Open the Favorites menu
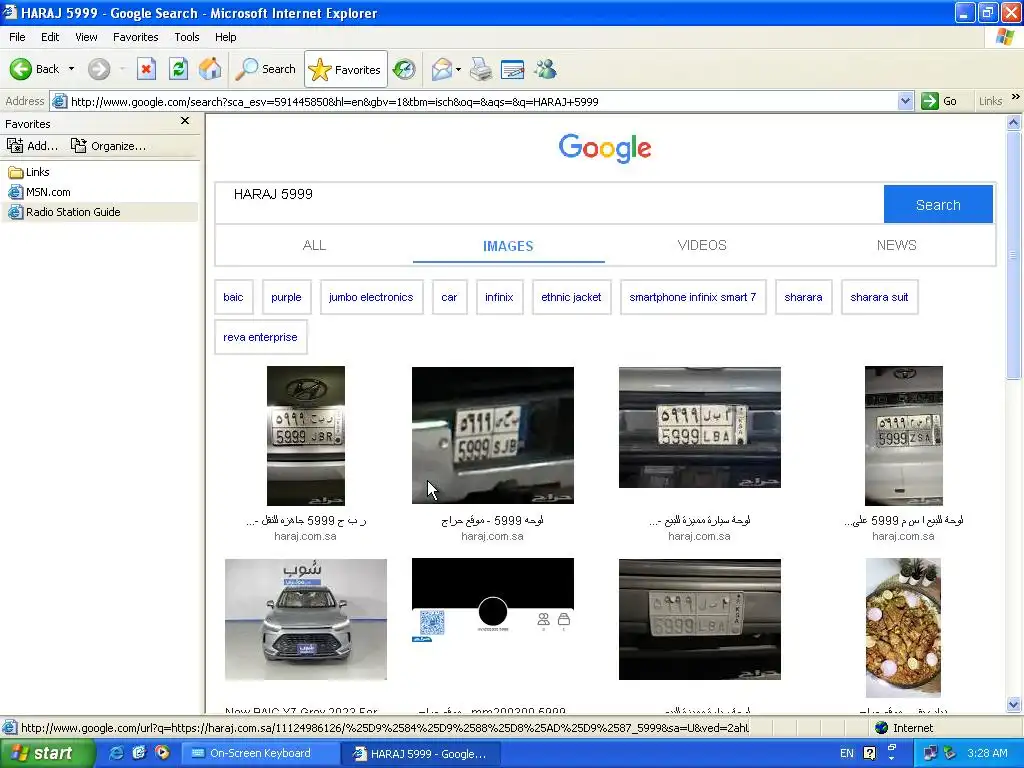1024x768 pixels. tap(135, 37)
